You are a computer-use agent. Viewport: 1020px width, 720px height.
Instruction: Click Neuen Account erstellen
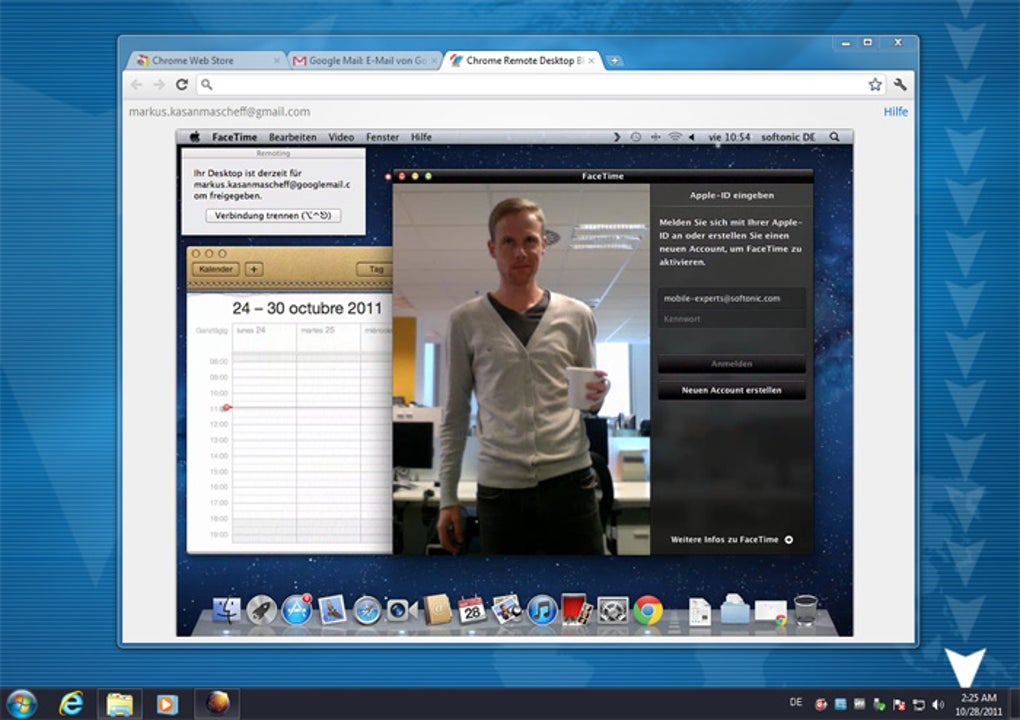click(731, 390)
